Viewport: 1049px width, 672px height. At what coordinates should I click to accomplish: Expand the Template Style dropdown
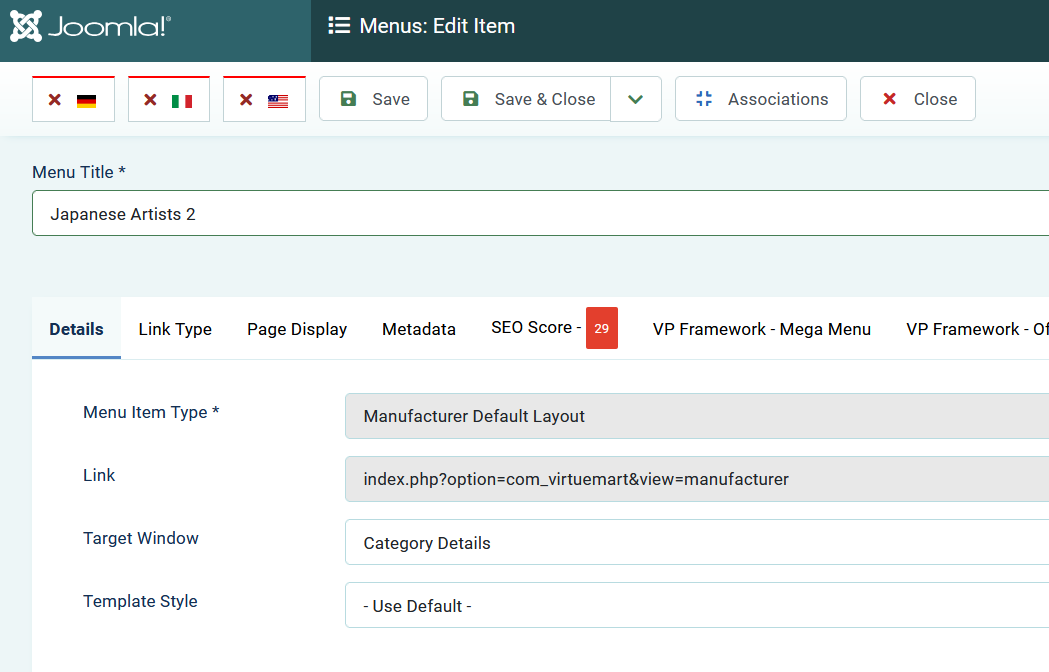696,606
